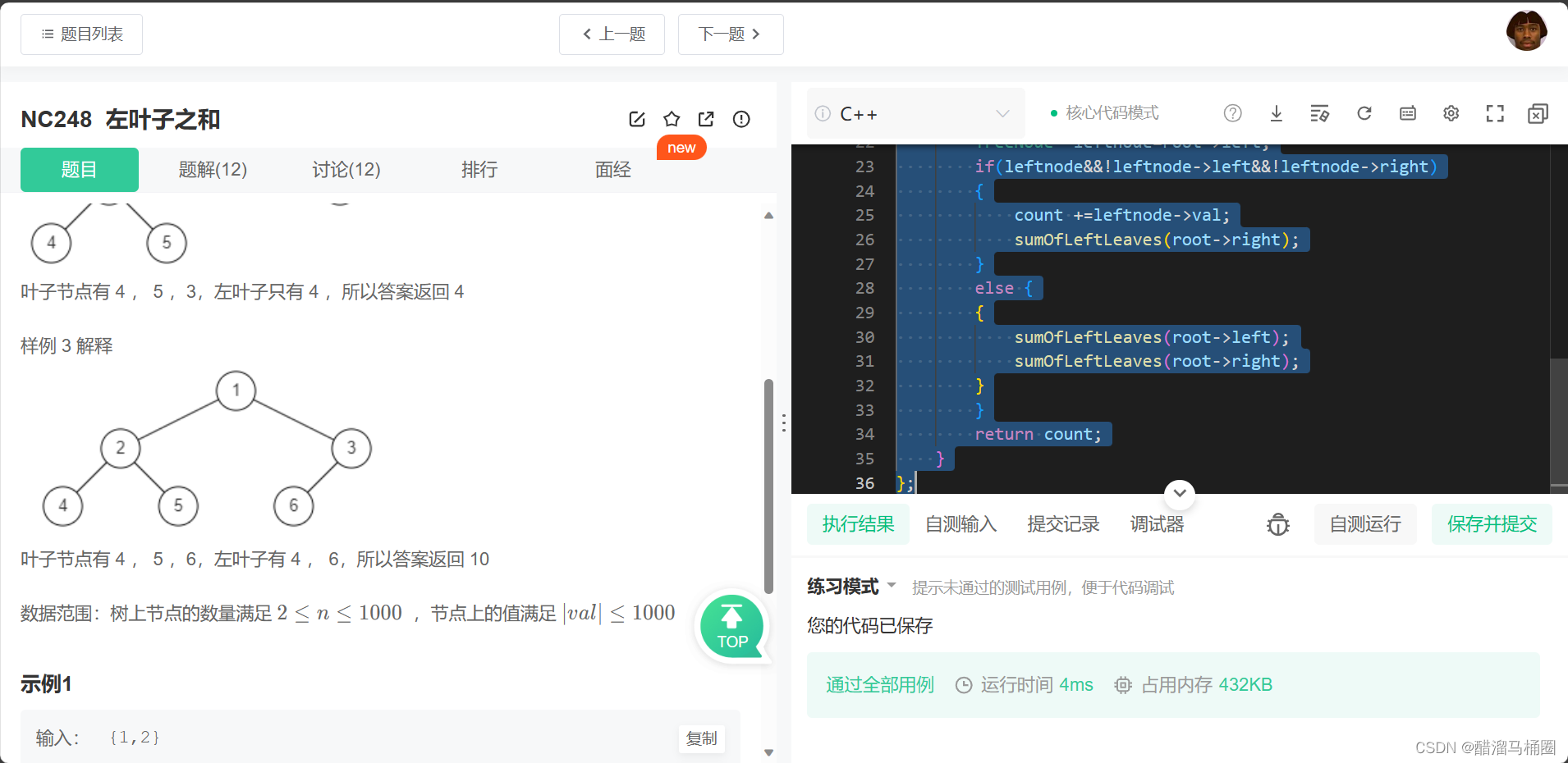Open the 调试器 debugger tab
This screenshot has height=763, width=1568.
[x=1157, y=524]
